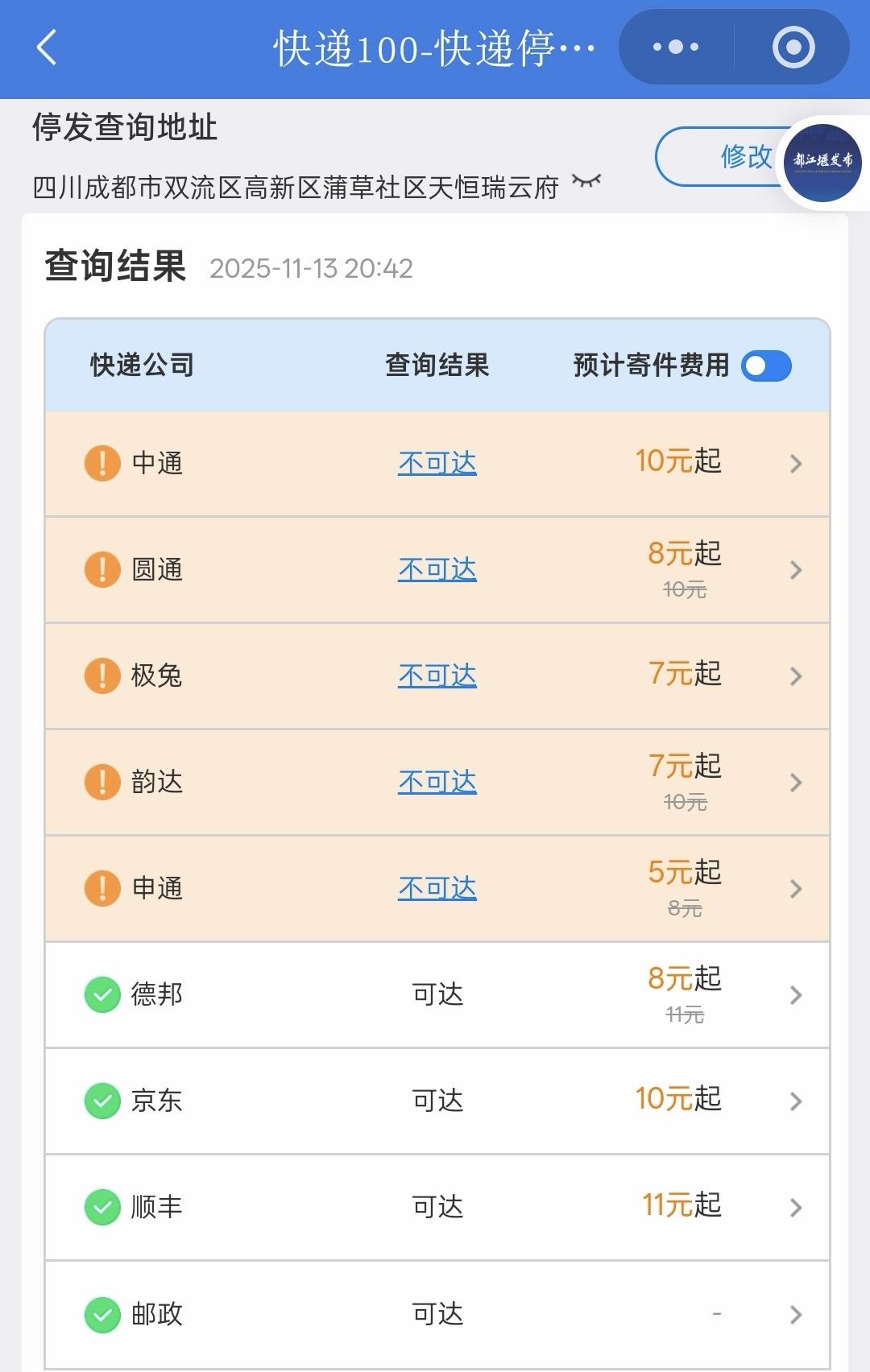870x1372 pixels.
Task: Open the three-dot more menu
Action: click(676, 48)
